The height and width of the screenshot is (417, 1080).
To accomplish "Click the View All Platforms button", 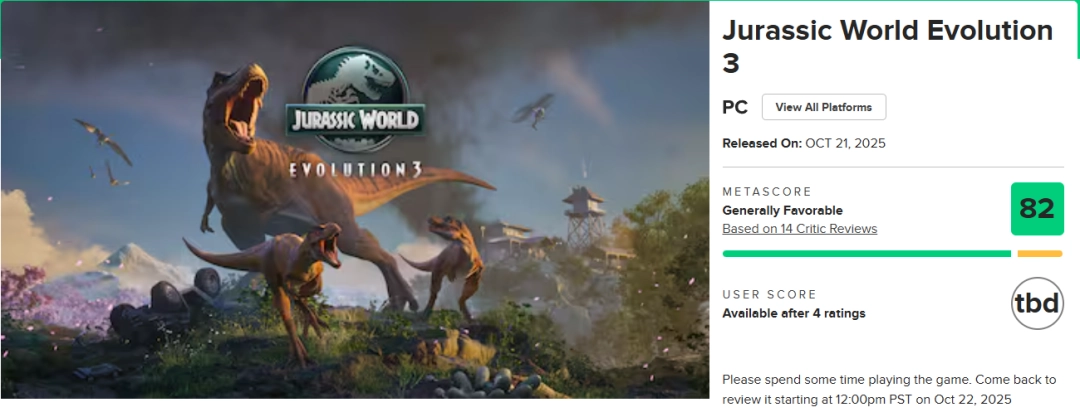I will pyautogui.click(x=823, y=107).
